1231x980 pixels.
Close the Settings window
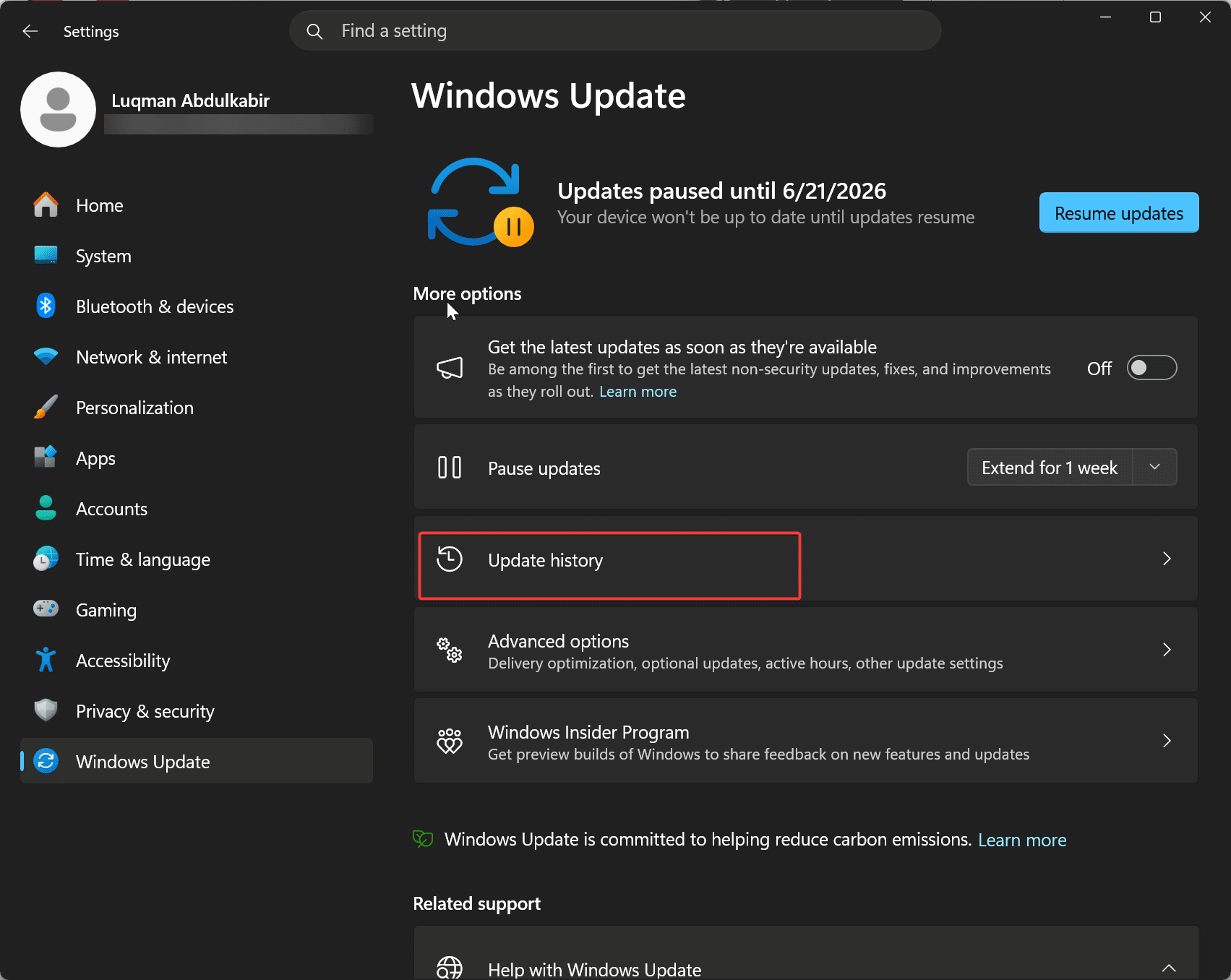(1205, 17)
